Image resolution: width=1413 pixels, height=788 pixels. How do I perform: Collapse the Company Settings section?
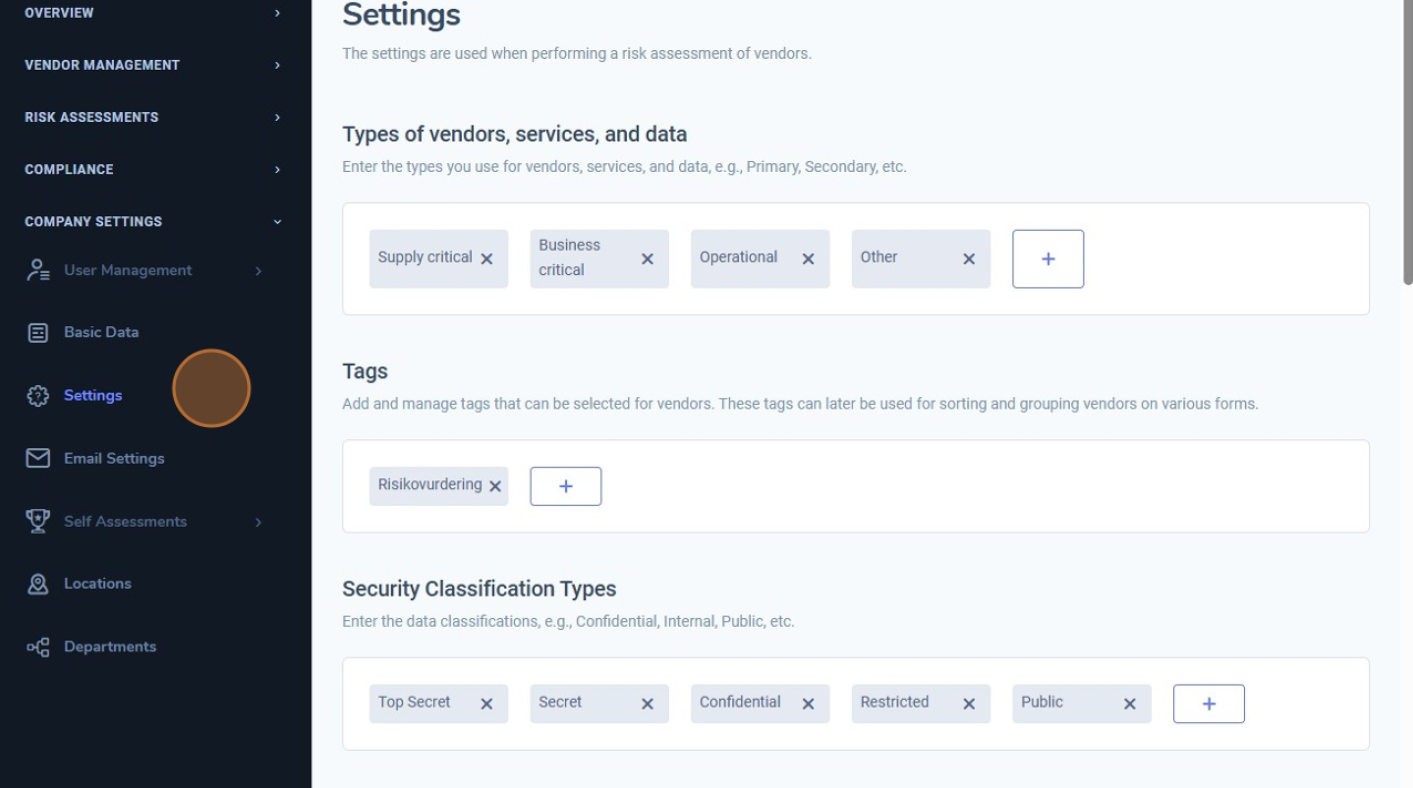tap(277, 222)
